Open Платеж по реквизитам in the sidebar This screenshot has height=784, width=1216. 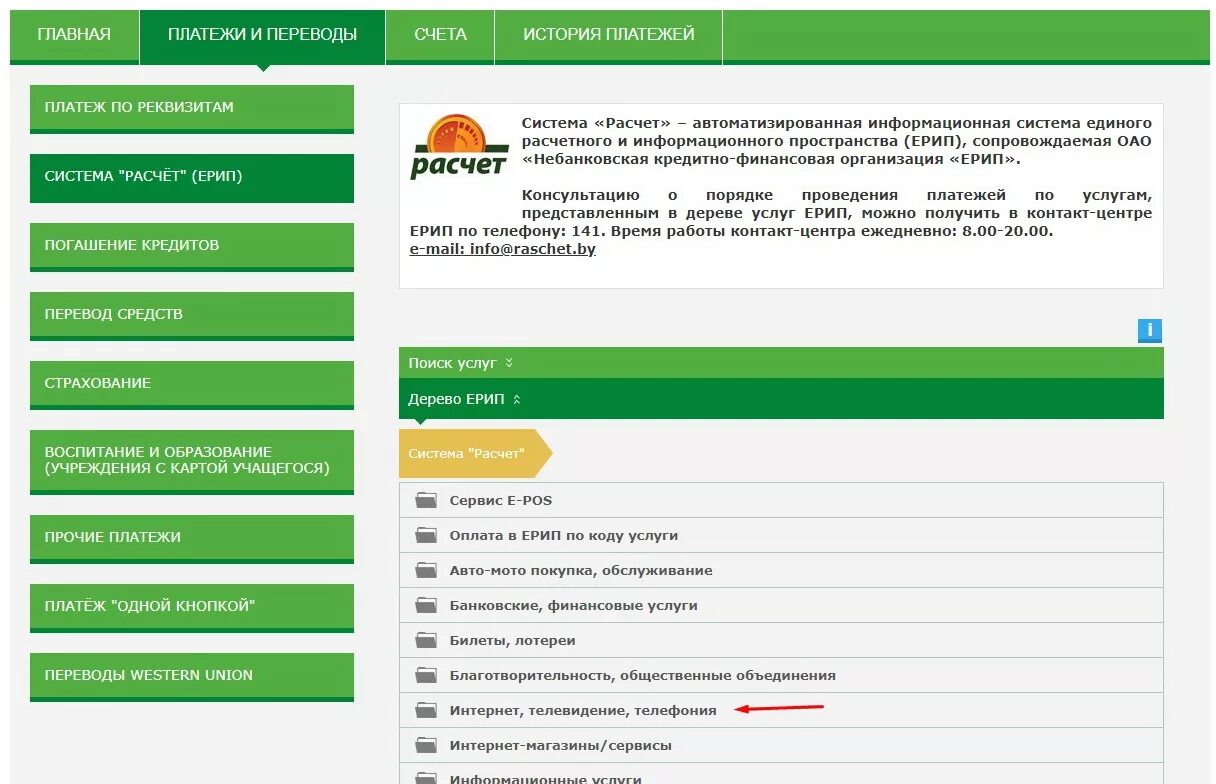click(192, 109)
